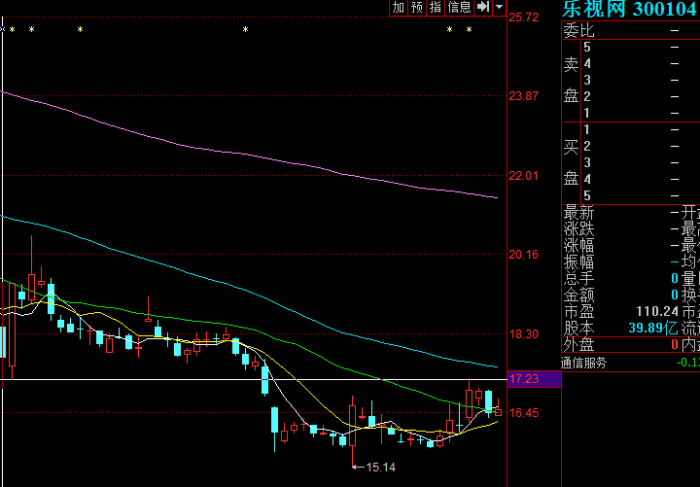Viewport: 700px width, 487px height.
Task: Select the 通信服务 sector label
Action: 583,363
